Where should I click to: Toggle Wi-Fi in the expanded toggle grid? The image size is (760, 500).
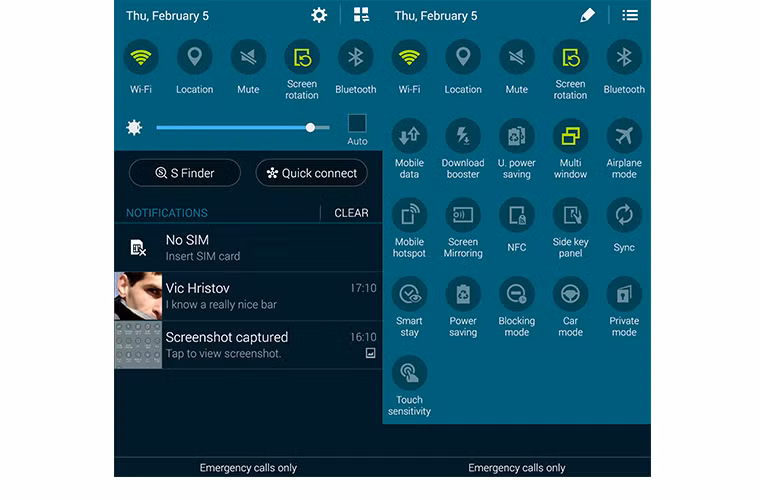[x=409, y=57]
